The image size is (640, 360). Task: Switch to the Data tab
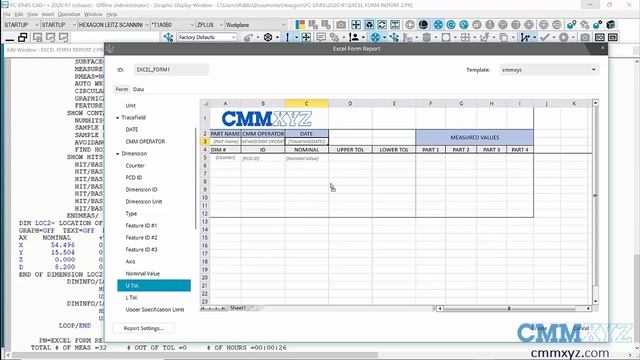point(138,89)
